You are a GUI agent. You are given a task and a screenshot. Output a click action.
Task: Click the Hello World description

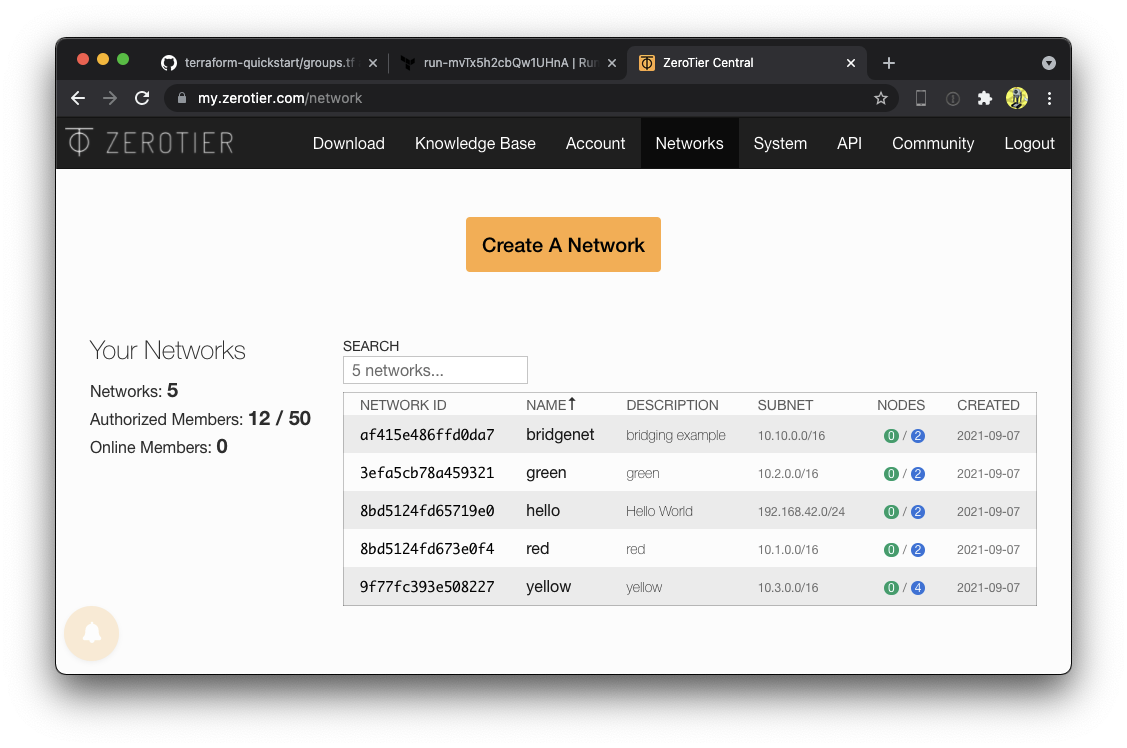tap(659, 512)
